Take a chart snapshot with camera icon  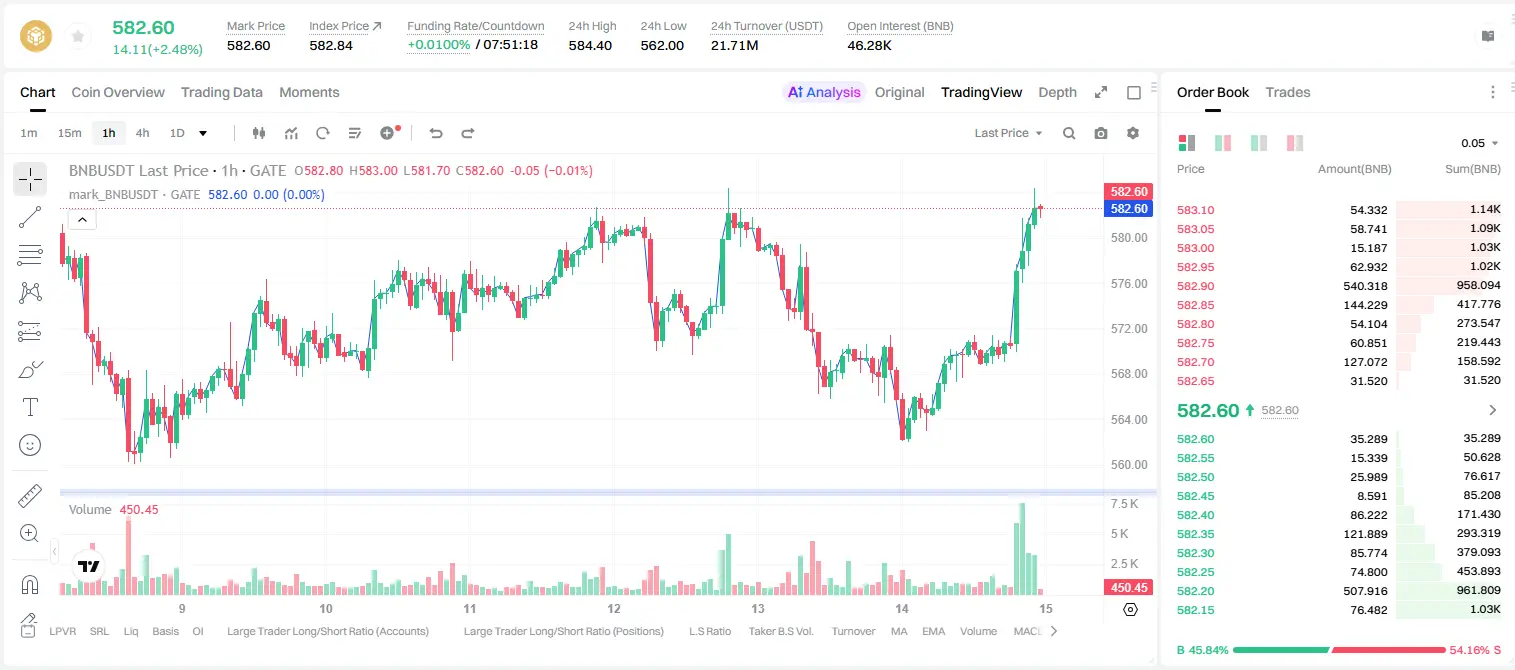tap(1101, 133)
